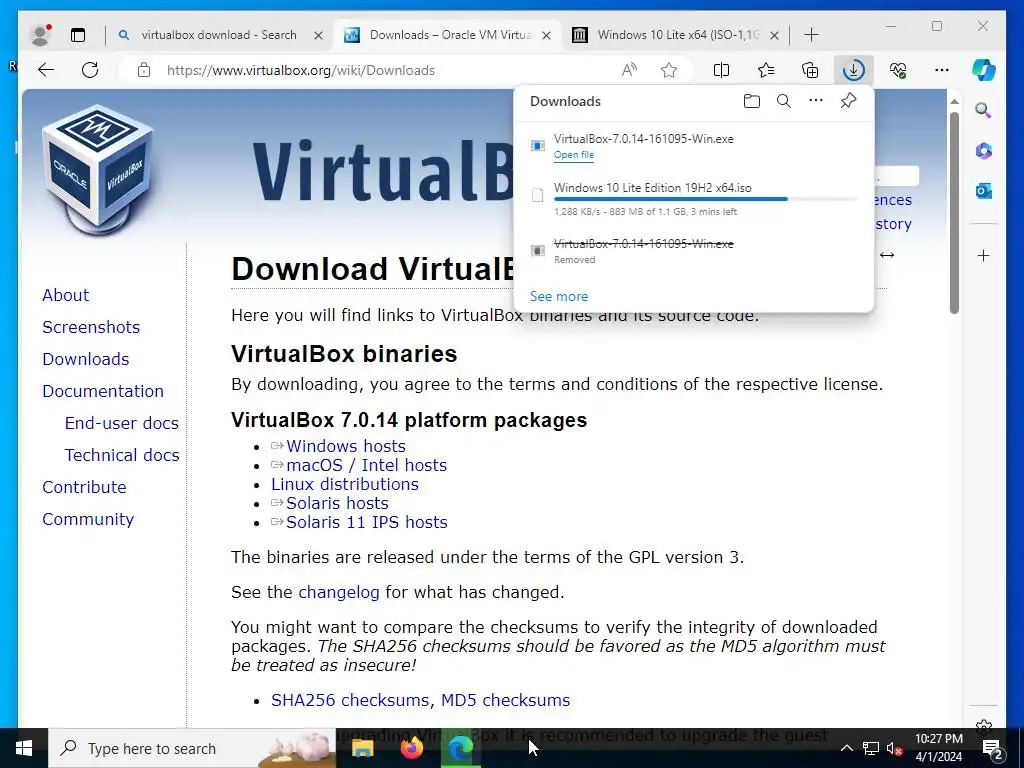Viewport: 1024px width, 768px height.
Task: Open End-user docs link
Action: (121, 423)
